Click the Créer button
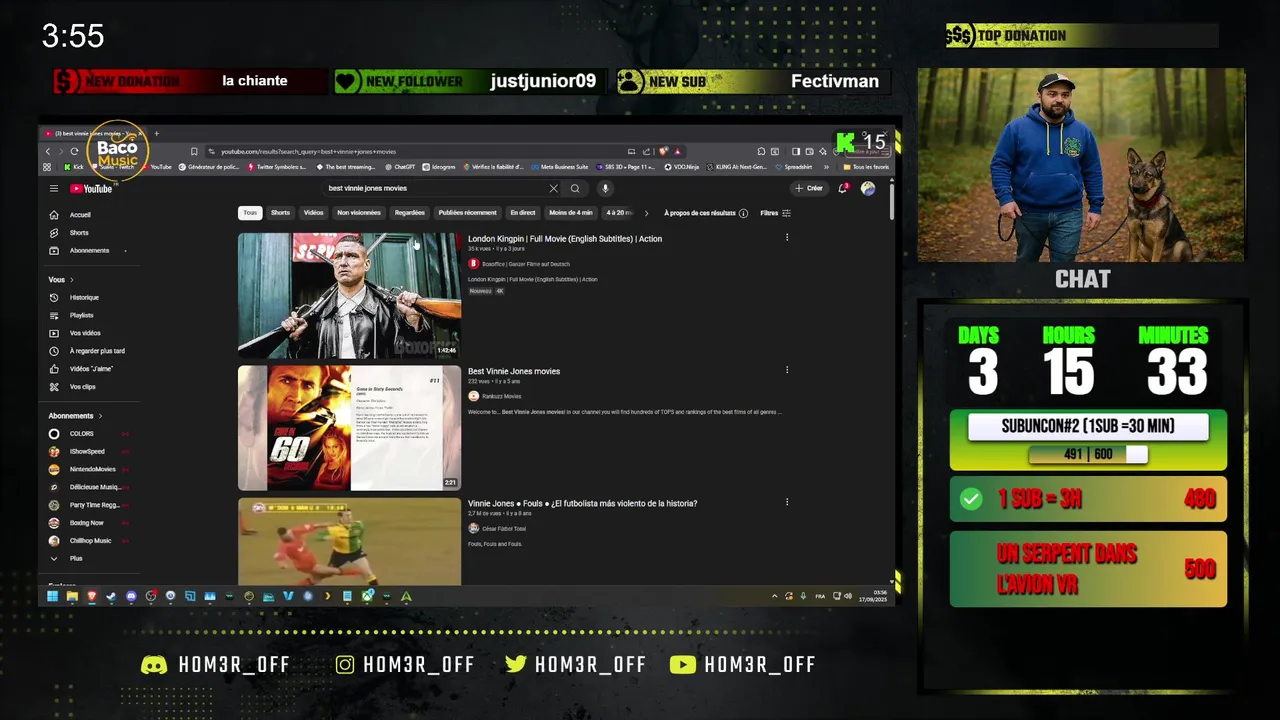This screenshot has width=1280, height=720. click(x=809, y=188)
